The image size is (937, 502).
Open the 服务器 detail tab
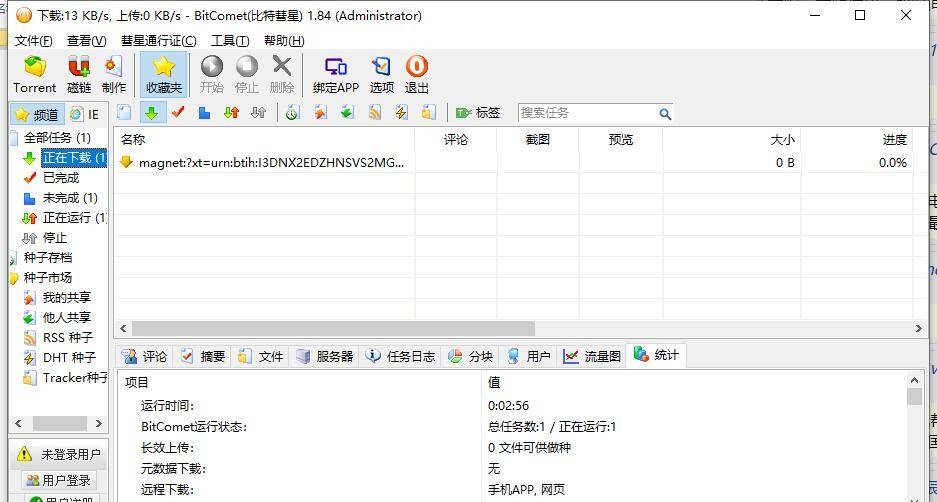coord(326,356)
